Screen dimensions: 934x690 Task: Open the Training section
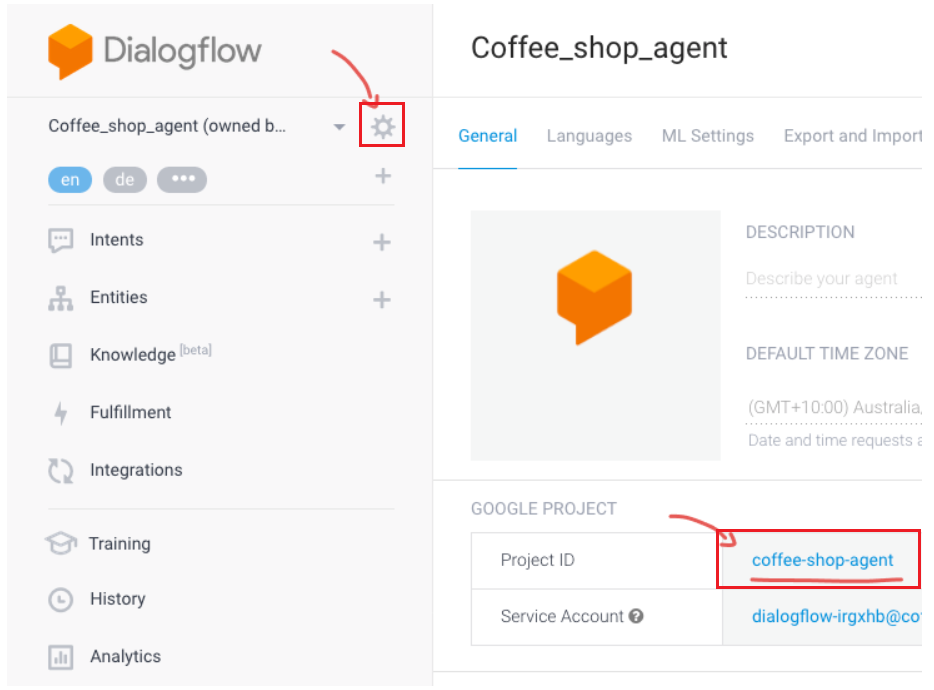pos(99,543)
